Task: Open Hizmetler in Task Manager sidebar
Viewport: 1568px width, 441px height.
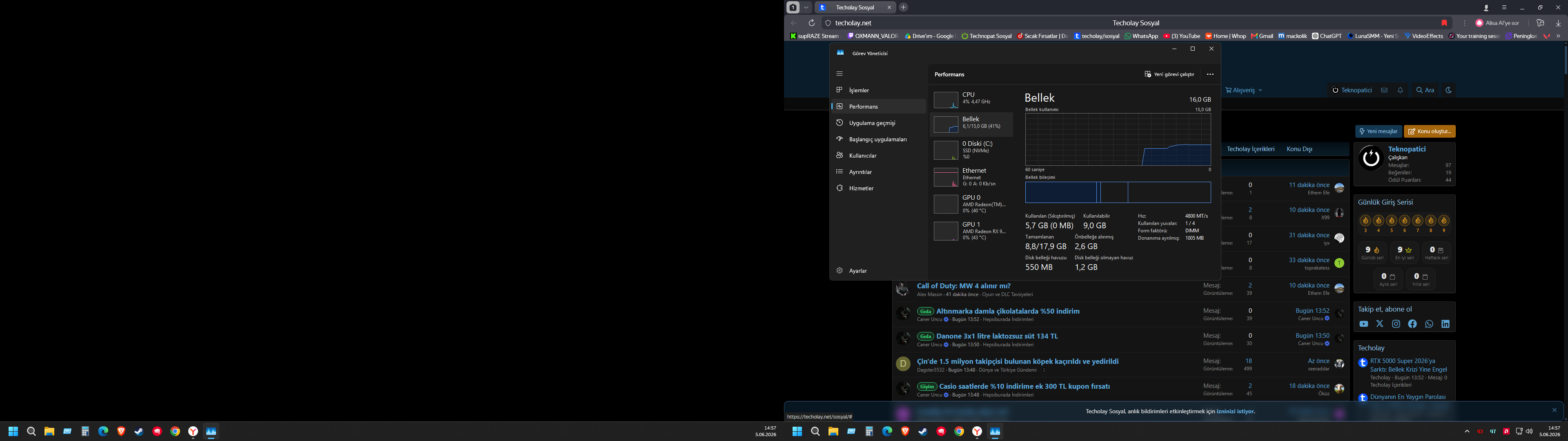Action: 878,189
